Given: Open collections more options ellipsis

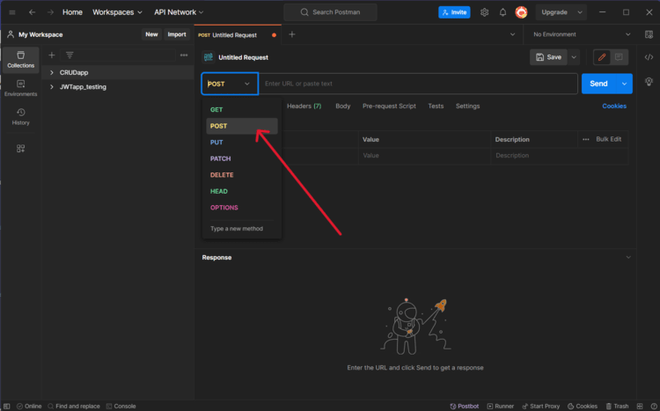Looking at the screenshot, I should pos(184,55).
